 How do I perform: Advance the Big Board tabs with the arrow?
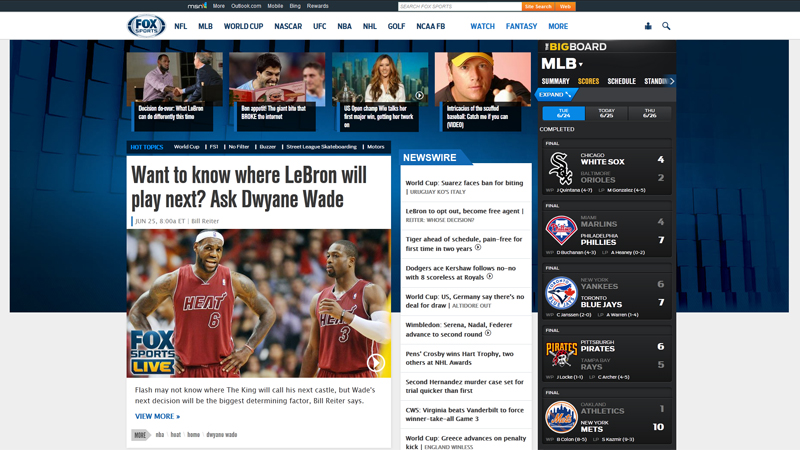pyautogui.click(x=672, y=81)
